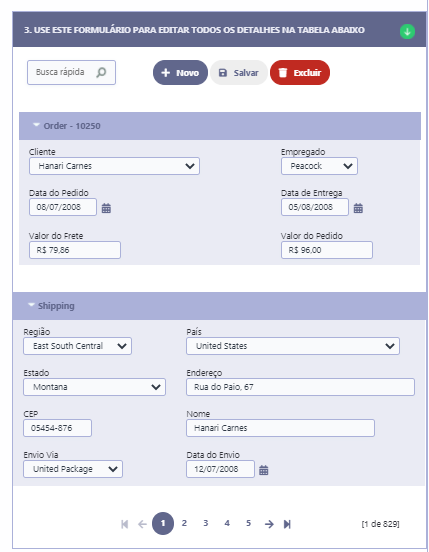Click the Novo button

click(x=180, y=73)
